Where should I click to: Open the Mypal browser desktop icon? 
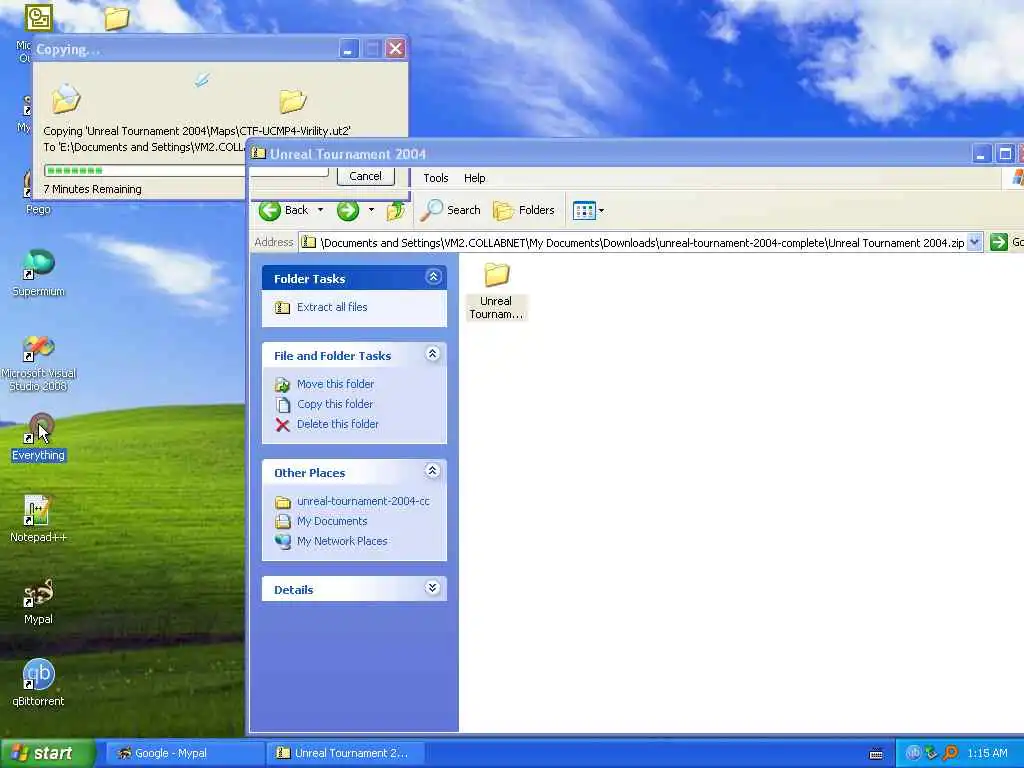click(x=38, y=601)
